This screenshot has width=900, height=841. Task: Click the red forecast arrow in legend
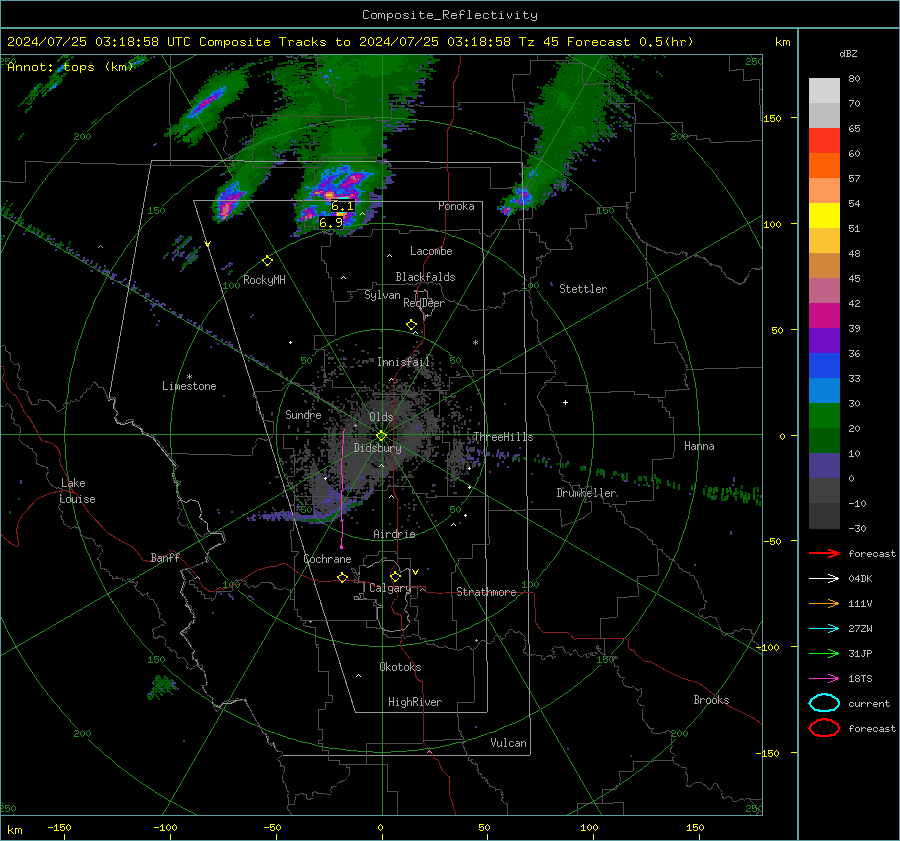[824, 553]
